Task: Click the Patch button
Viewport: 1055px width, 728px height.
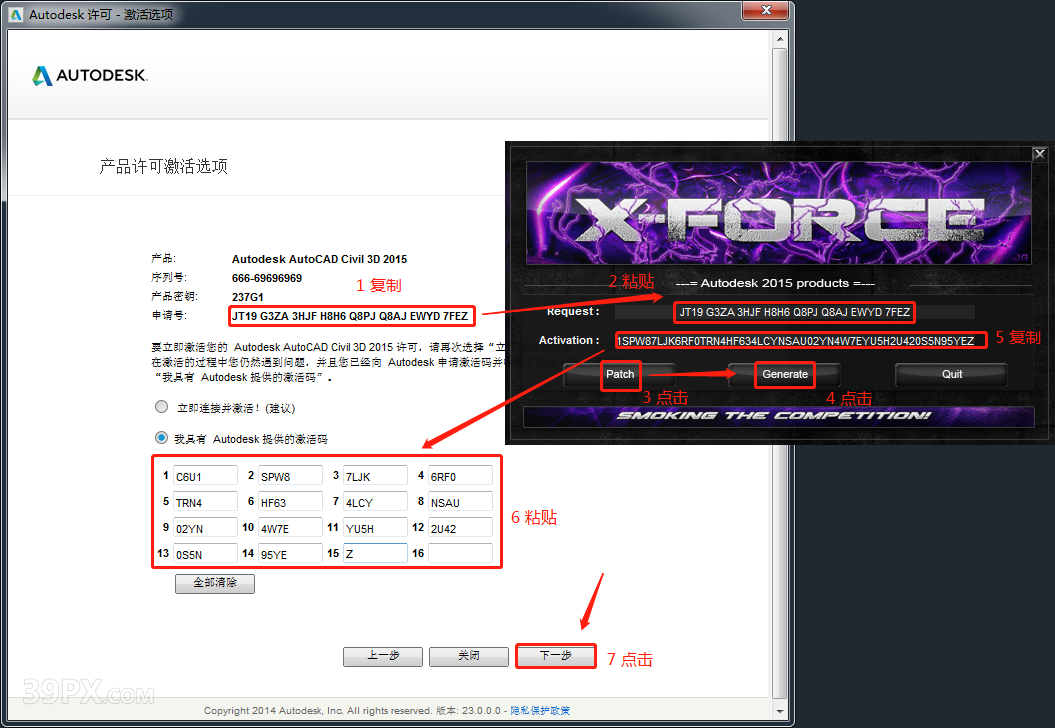Action: [x=620, y=375]
